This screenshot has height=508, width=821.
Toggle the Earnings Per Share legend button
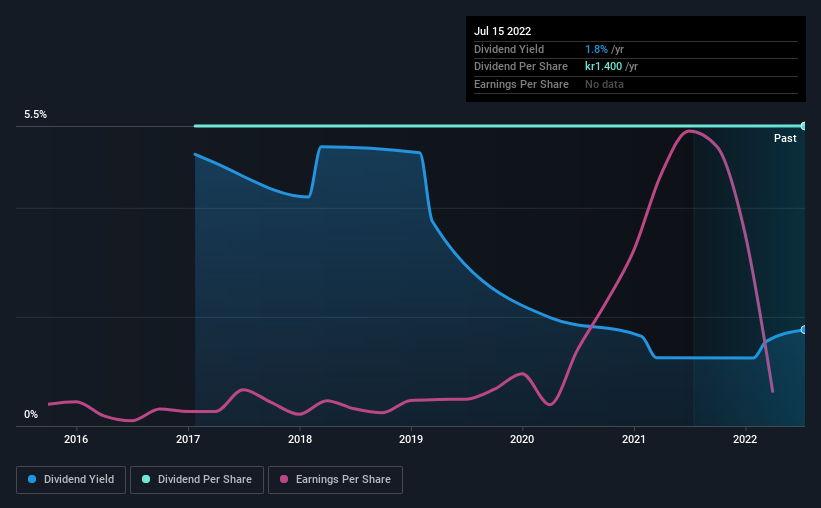(335, 480)
